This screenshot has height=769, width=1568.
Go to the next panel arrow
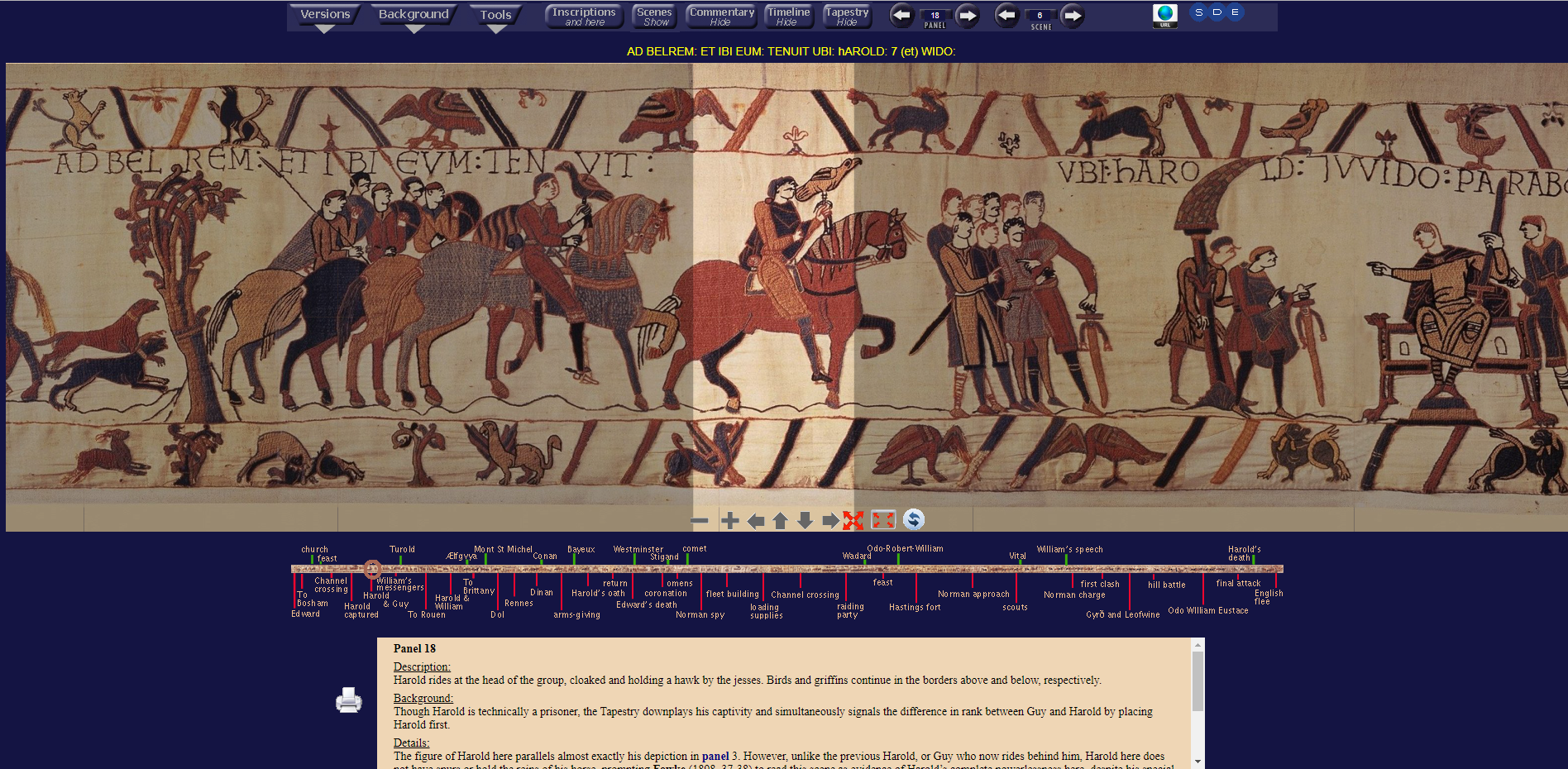tap(968, 15)
